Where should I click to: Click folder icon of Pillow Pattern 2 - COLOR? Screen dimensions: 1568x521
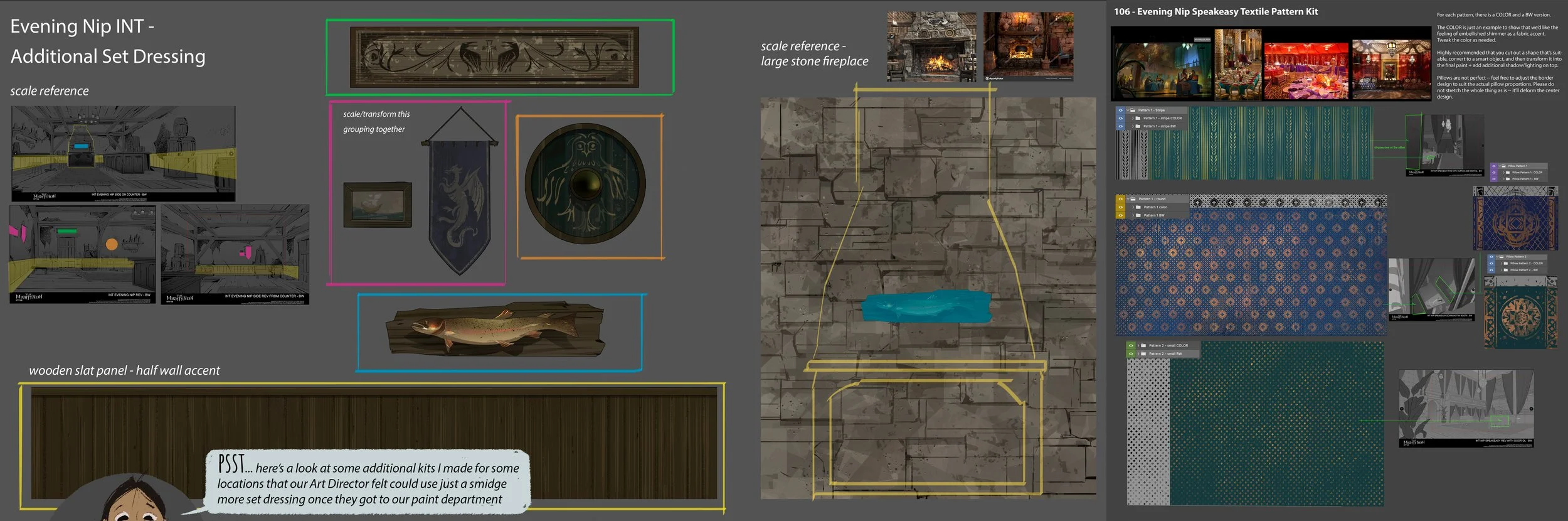coord(1506,264)
